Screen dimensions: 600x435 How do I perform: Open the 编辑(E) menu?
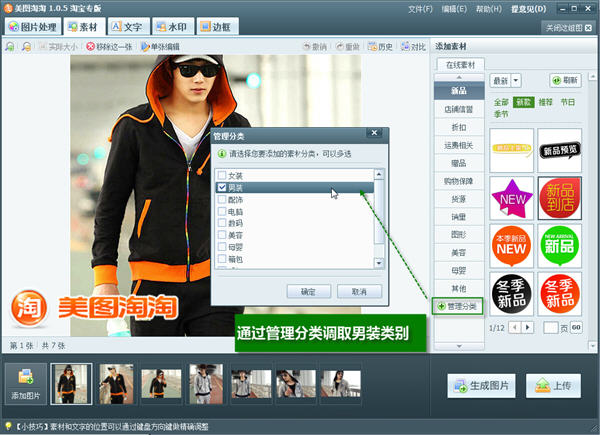click(x=454, y=9)
